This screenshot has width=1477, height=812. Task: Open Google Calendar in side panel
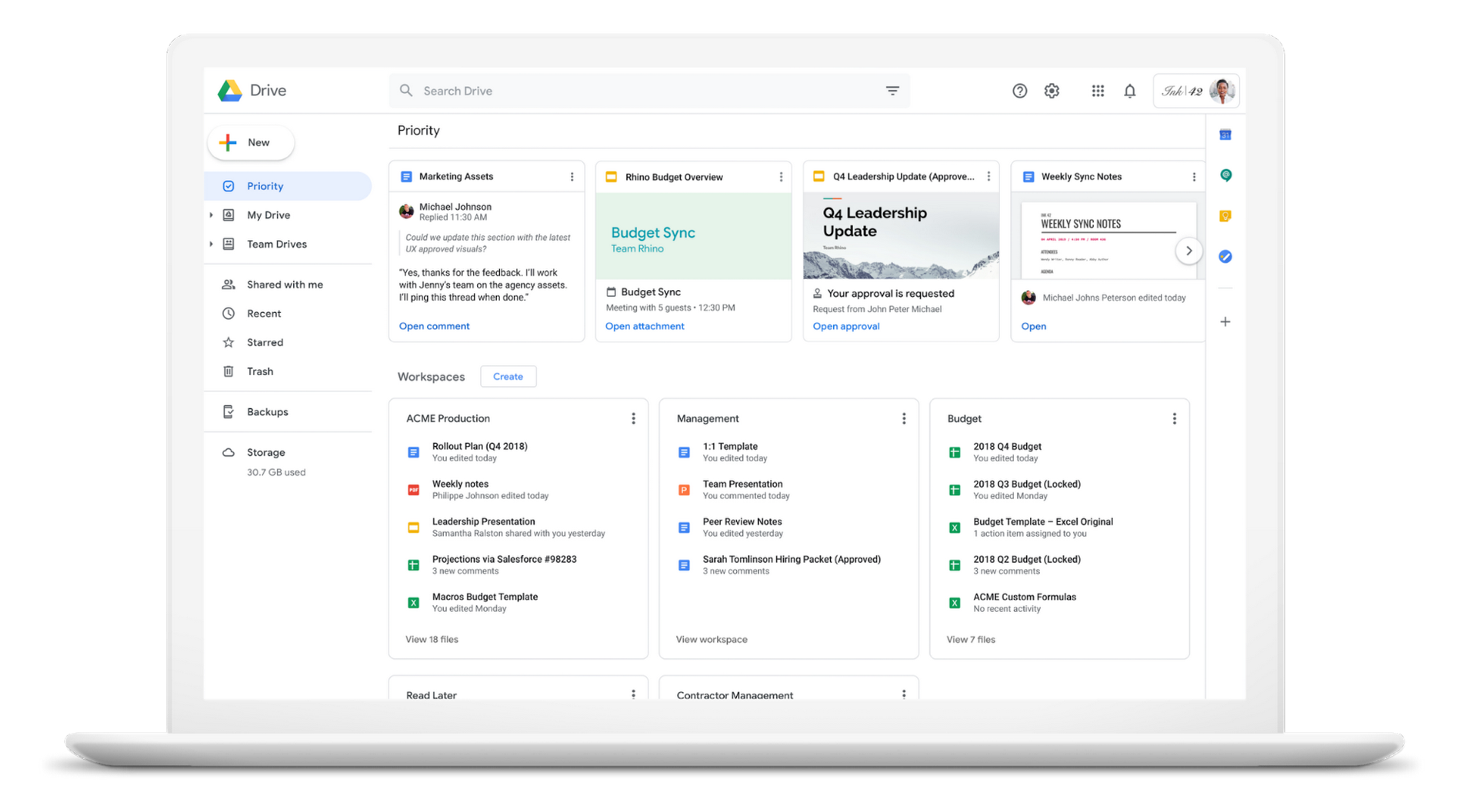[x=1225, y=135]
